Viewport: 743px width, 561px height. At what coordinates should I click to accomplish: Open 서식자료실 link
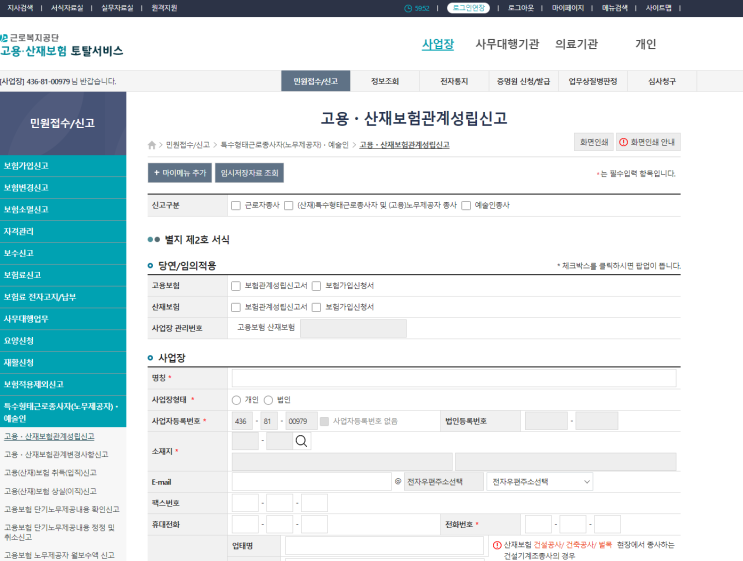pyautogui.click(x=67, y=8)
